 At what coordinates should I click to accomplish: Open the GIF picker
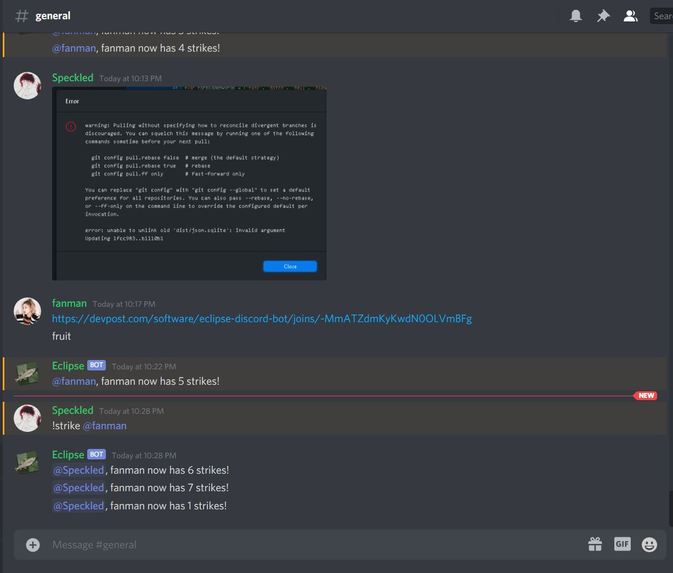tap(622, 544)
